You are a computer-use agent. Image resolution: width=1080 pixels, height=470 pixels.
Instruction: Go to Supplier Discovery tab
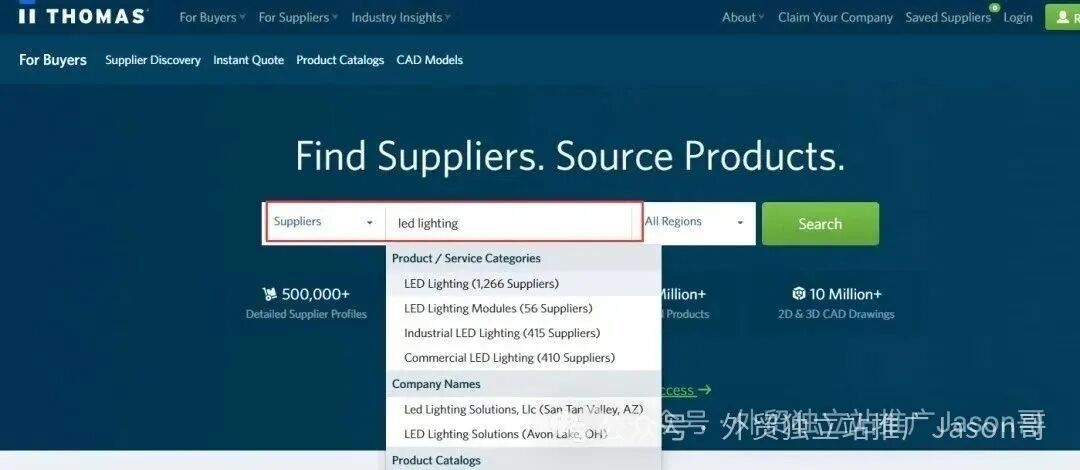tap(153, 60)
